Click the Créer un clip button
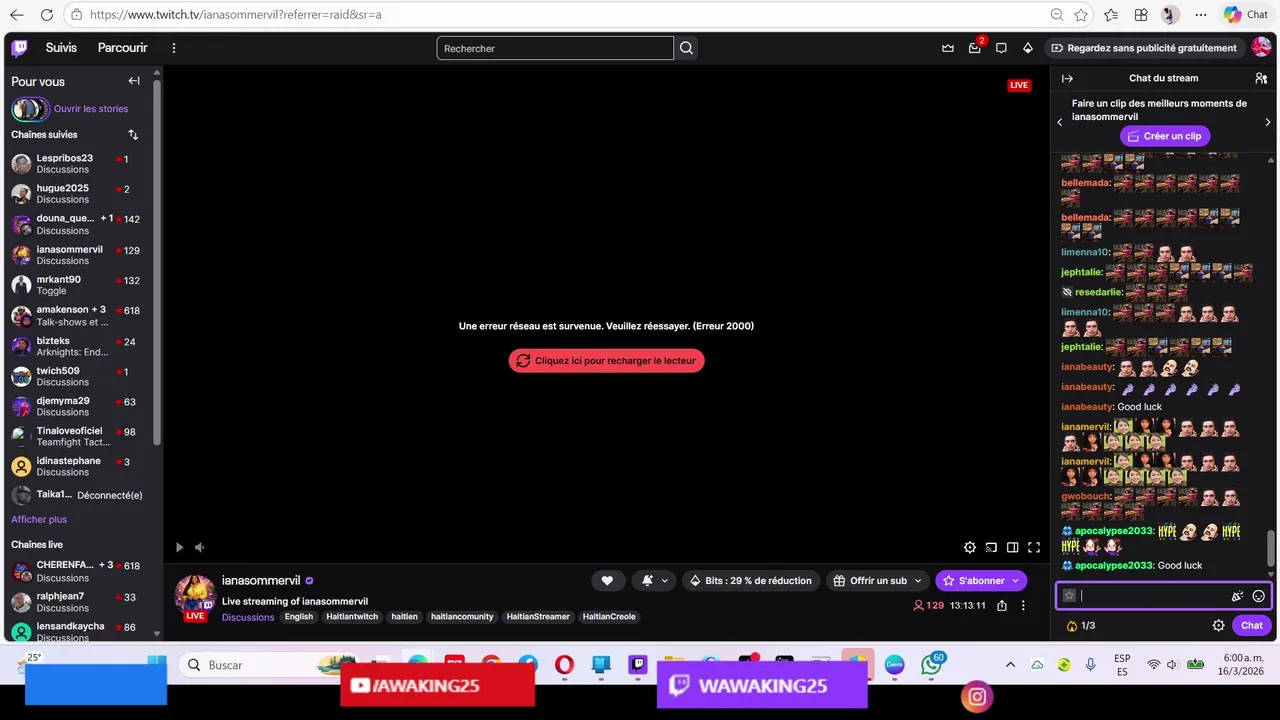Screen dimensions: 1280x720 [x=1164, y=136]
